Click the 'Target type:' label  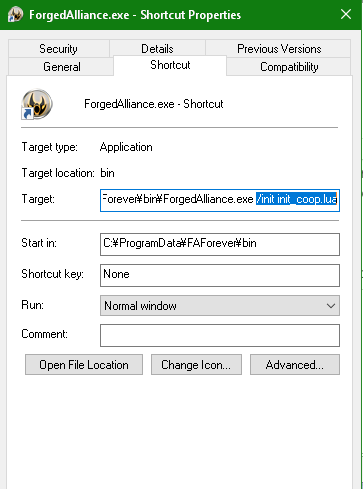coord(49,147)
